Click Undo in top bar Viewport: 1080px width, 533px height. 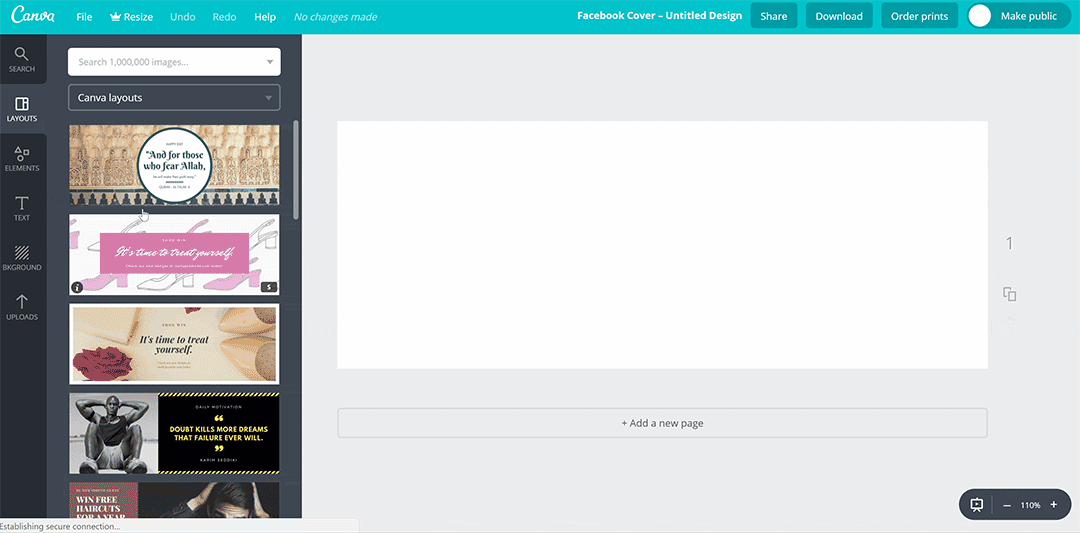183,17
